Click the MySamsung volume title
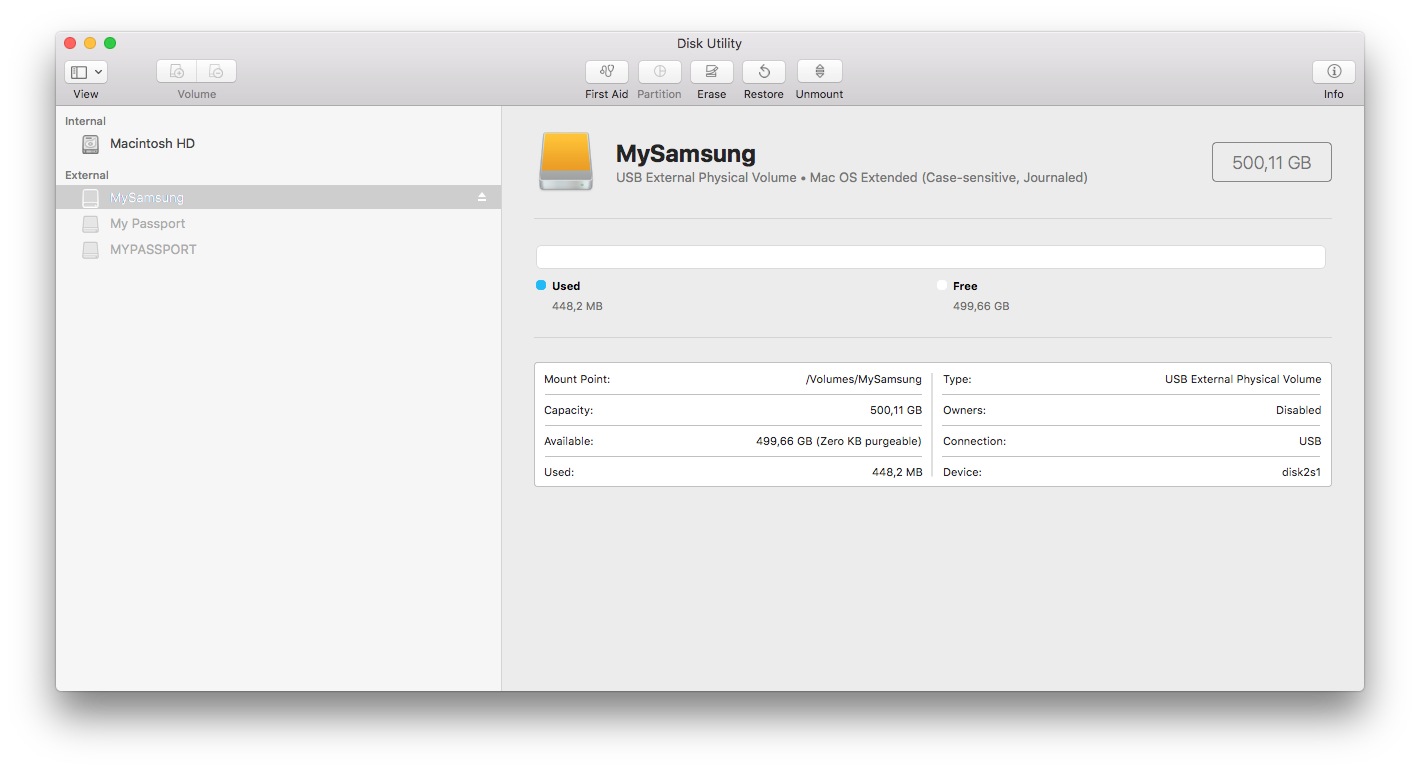Screen dimensions: 1420x771 pyautogui.click(x=686, y=154)
